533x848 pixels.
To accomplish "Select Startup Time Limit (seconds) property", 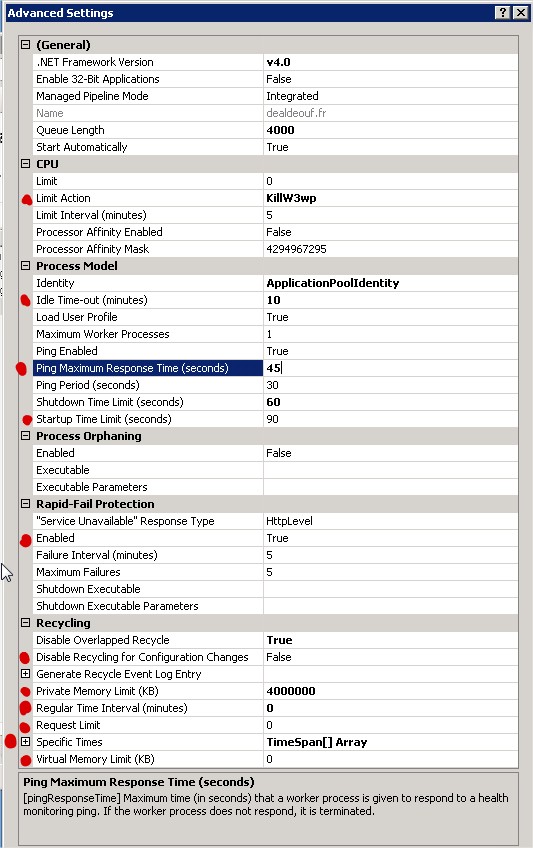I will (148, 419).
